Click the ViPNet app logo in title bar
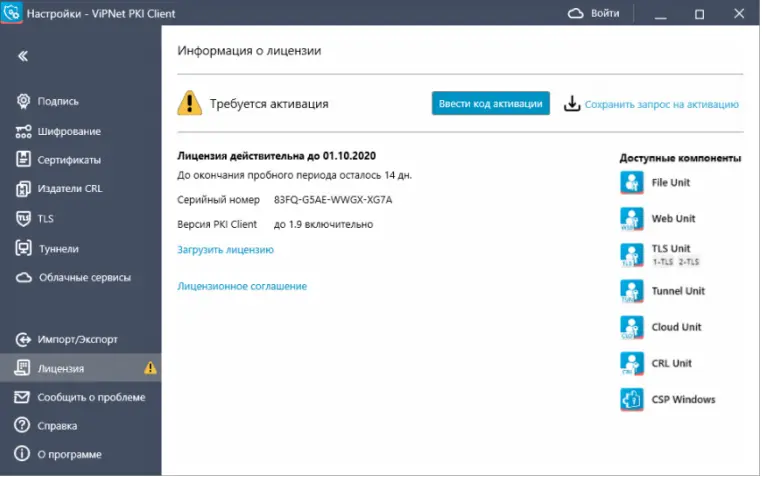The width and height of the screenshot is (762, 477). point(12,12)
